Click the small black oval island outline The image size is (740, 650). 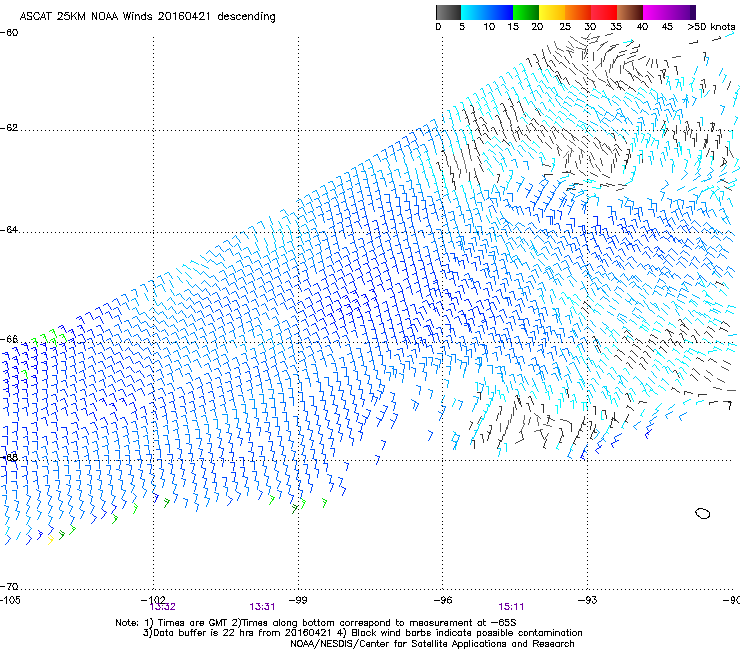click(703, 513)
